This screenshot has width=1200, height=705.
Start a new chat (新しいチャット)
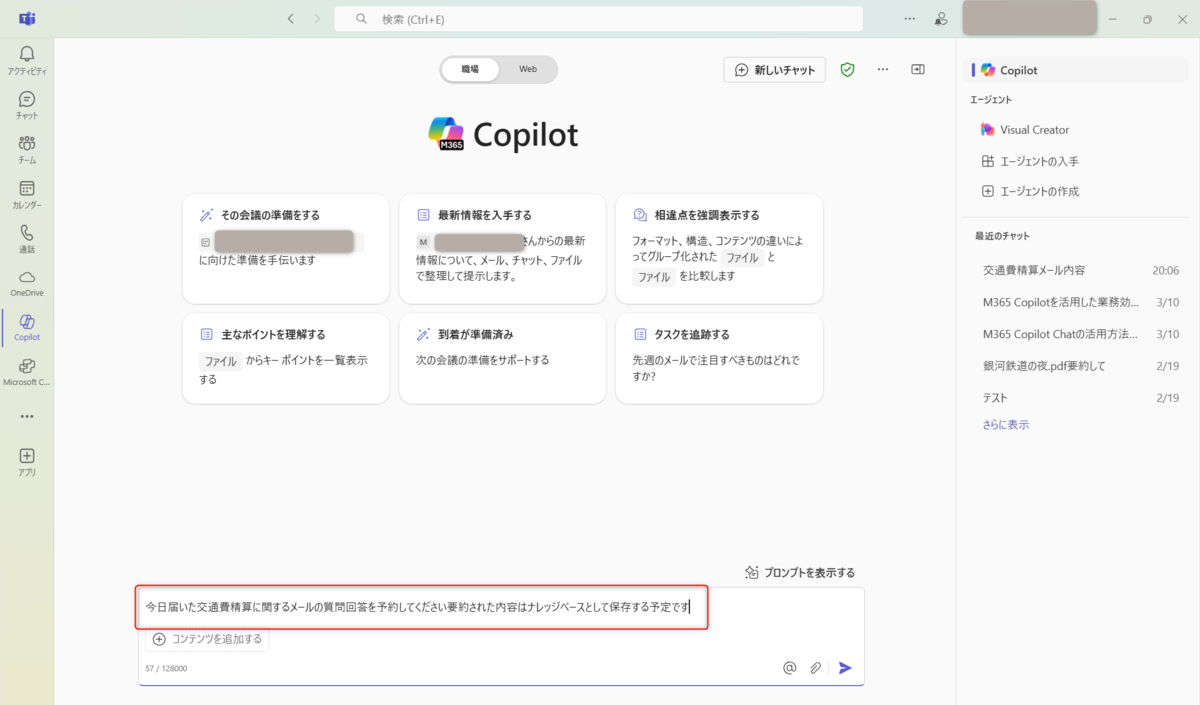pos(775,70)
